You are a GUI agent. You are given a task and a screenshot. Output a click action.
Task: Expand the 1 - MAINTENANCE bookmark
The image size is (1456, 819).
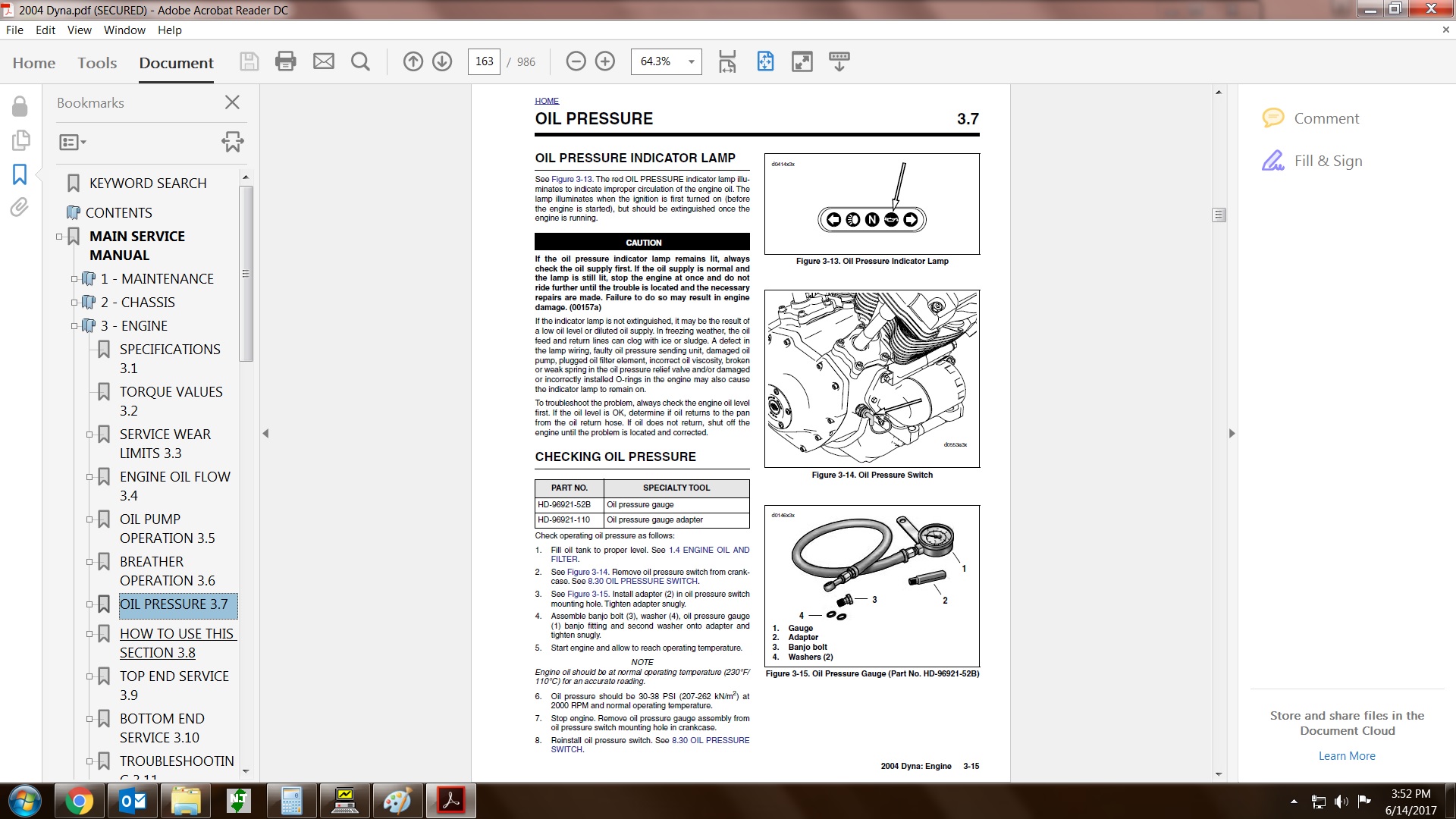click(74, 279)
